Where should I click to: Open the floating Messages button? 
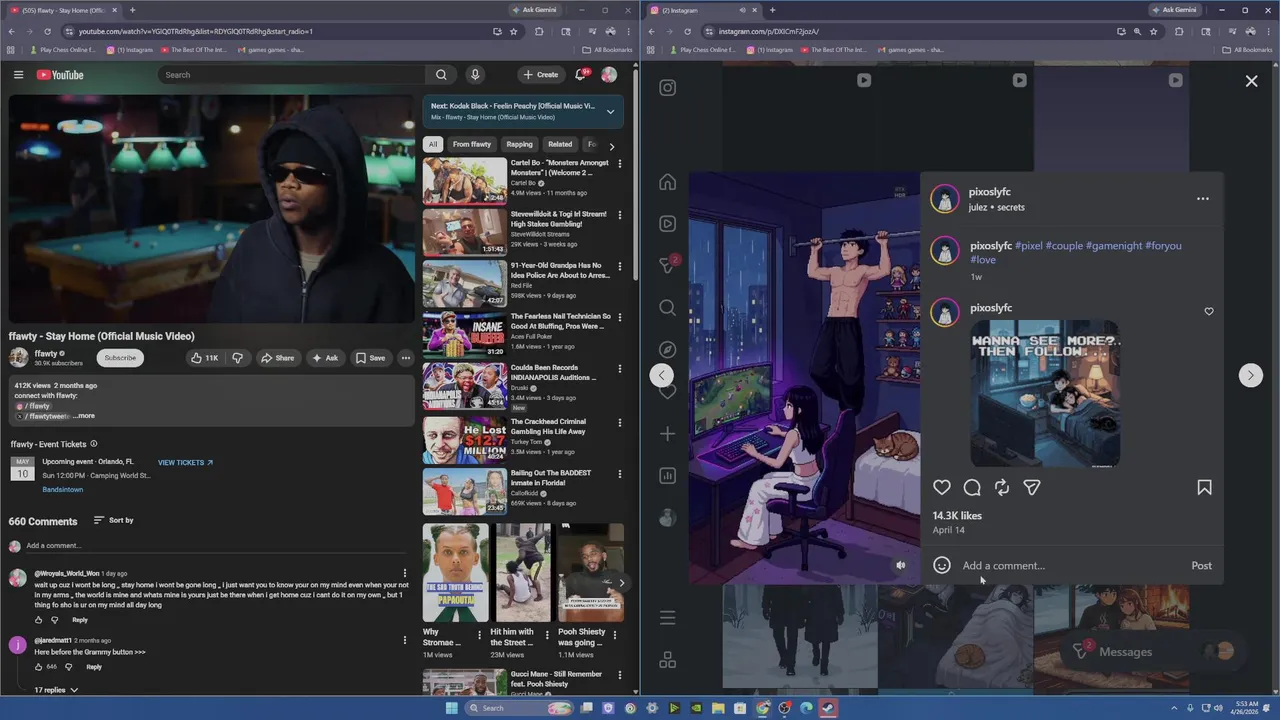1152,652
